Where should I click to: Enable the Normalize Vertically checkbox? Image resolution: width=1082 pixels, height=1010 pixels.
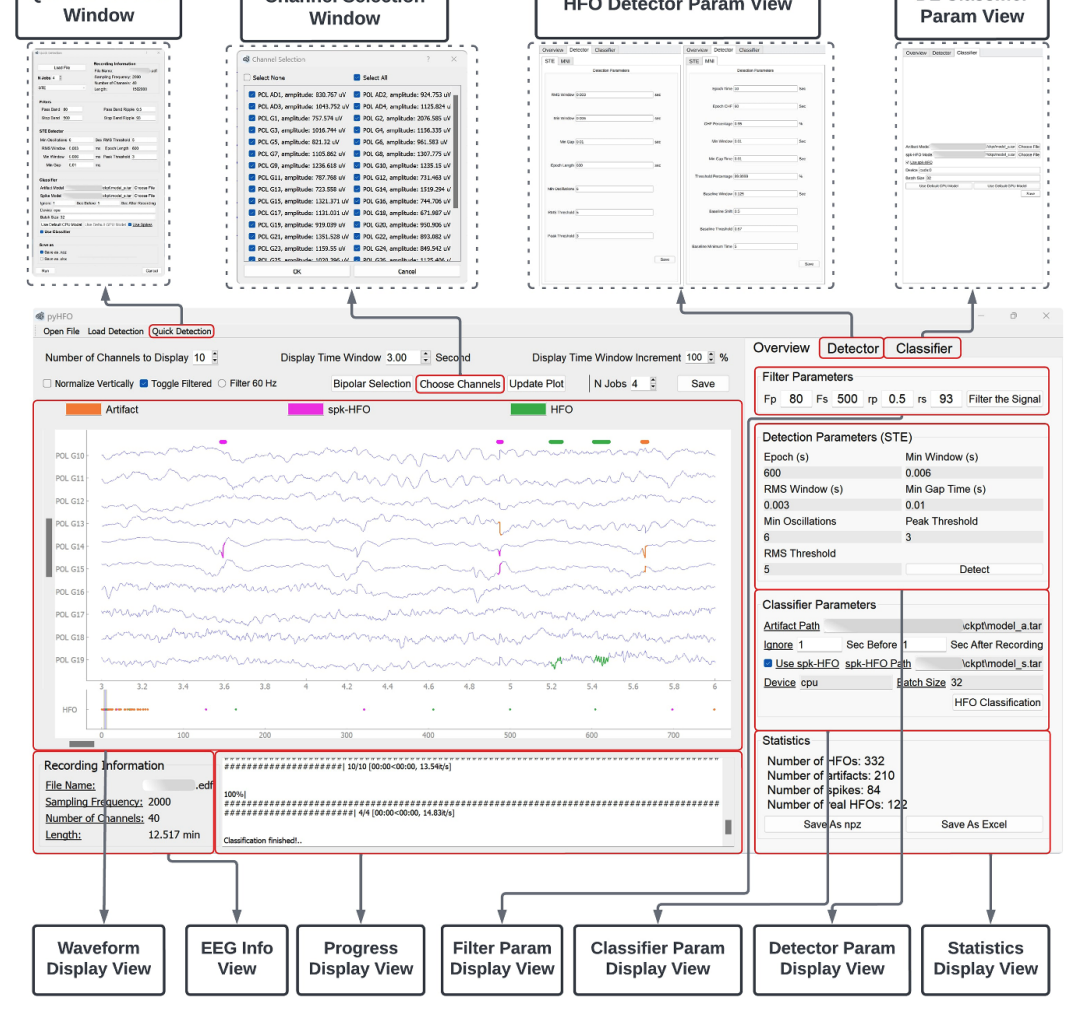[x=47, y=383]
